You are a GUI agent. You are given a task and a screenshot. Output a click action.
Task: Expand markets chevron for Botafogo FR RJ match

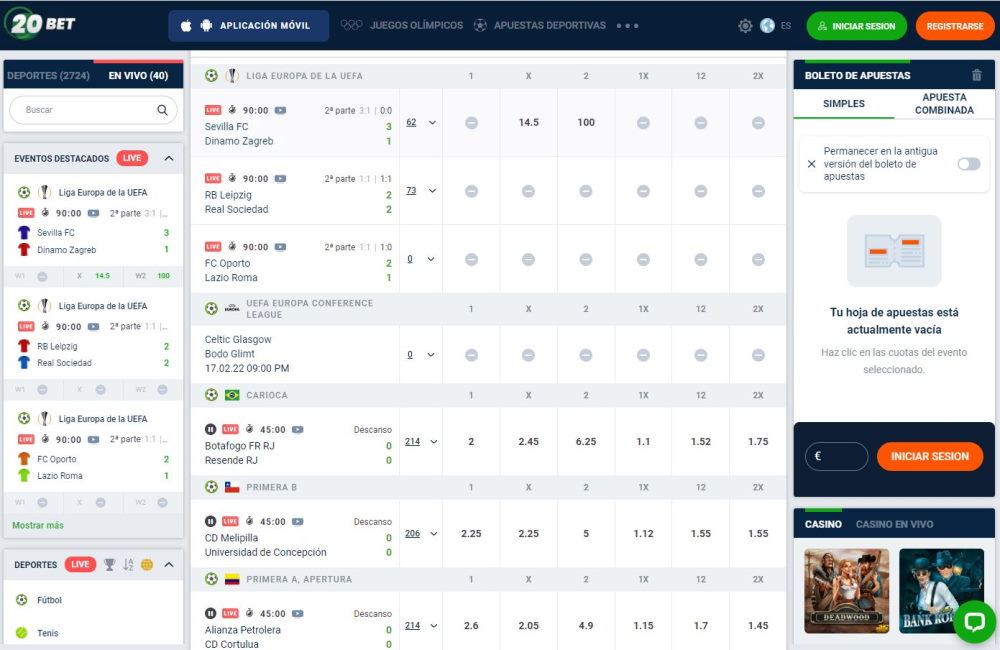pos(434,441)
